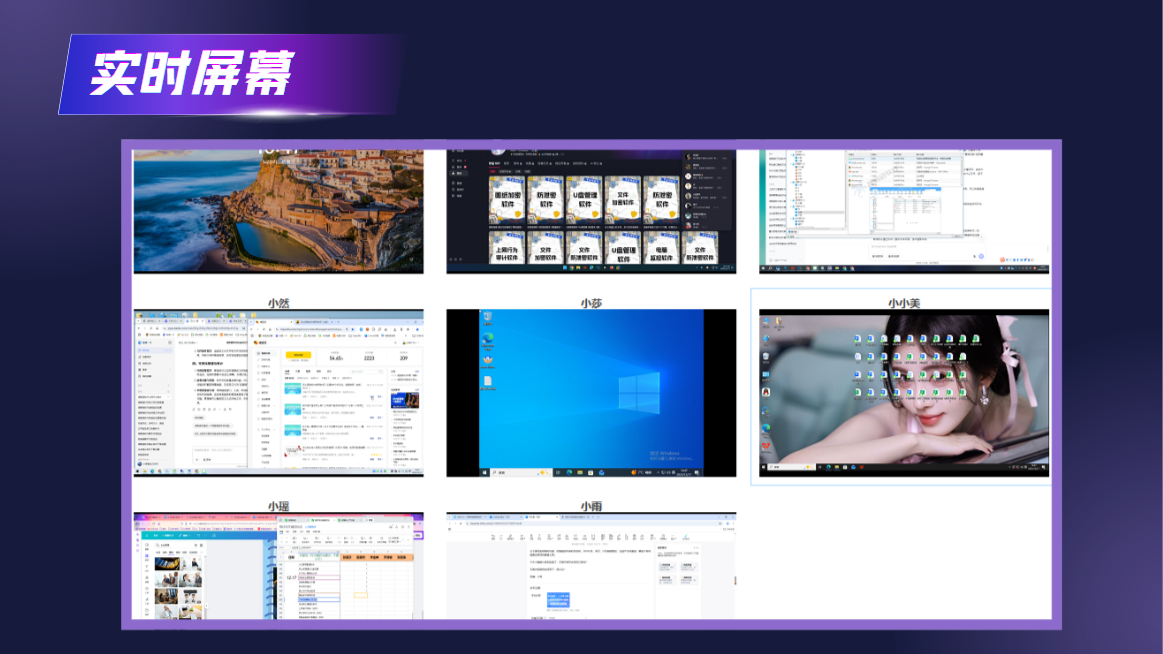Open the coastal landscape screen thumbnail
The height and width of the screenshot is (654, 1163).
(278, 211)
